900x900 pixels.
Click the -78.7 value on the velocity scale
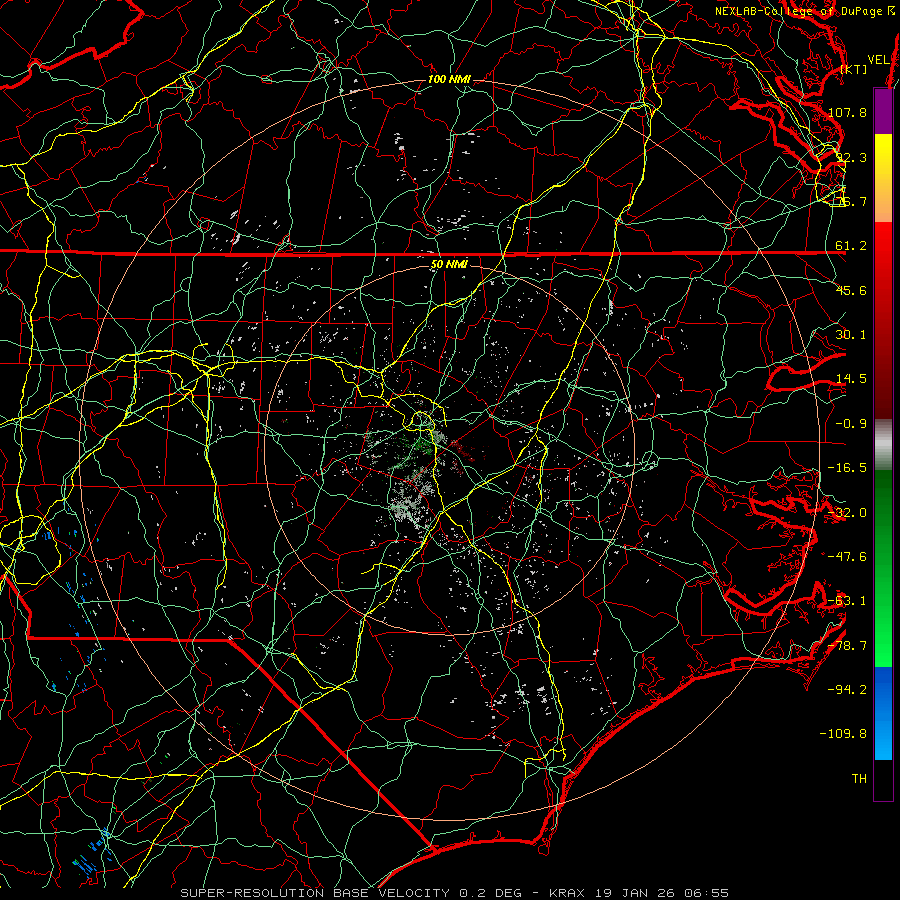point(847,646)
